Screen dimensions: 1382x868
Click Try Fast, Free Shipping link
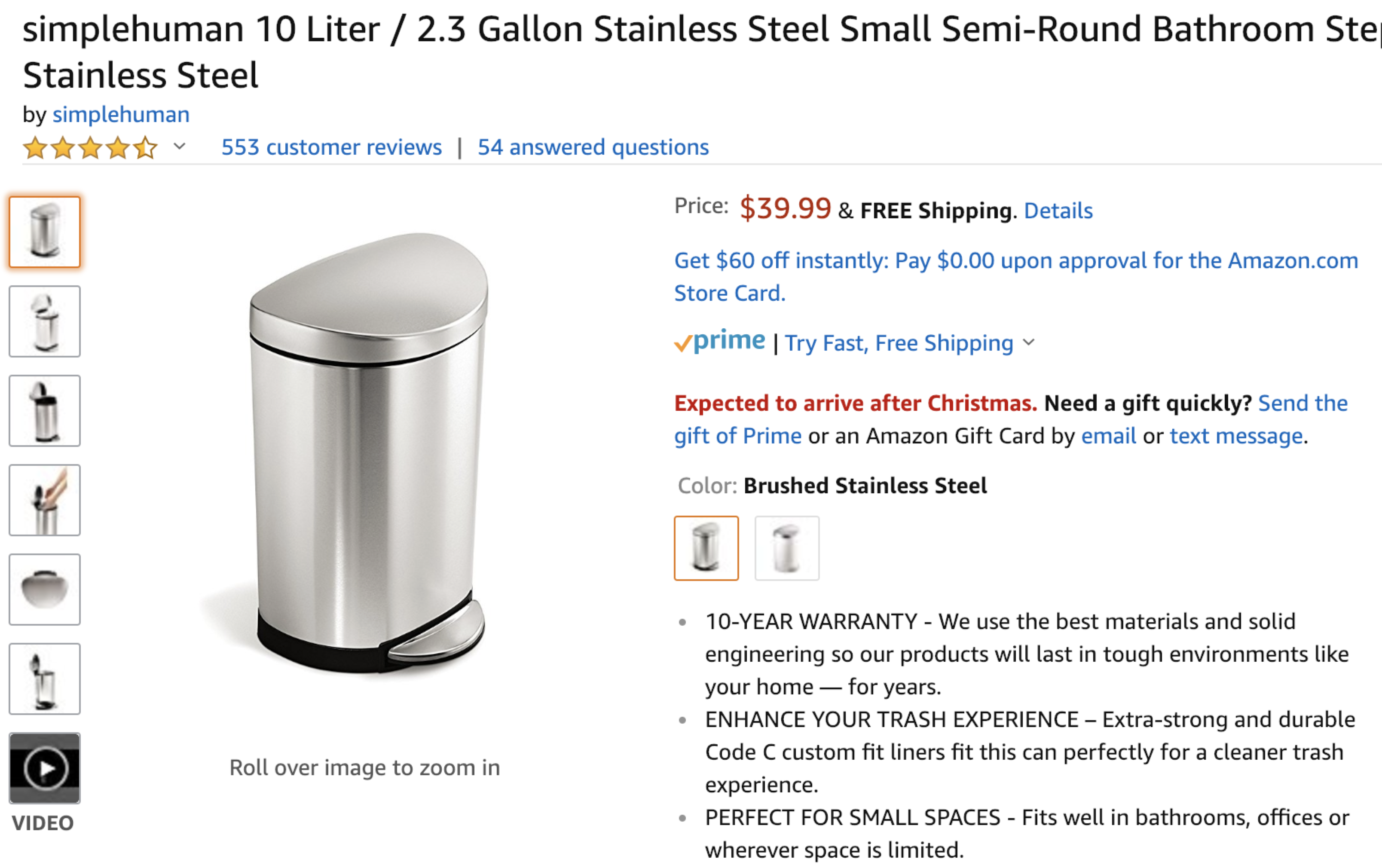pos(899,343)
